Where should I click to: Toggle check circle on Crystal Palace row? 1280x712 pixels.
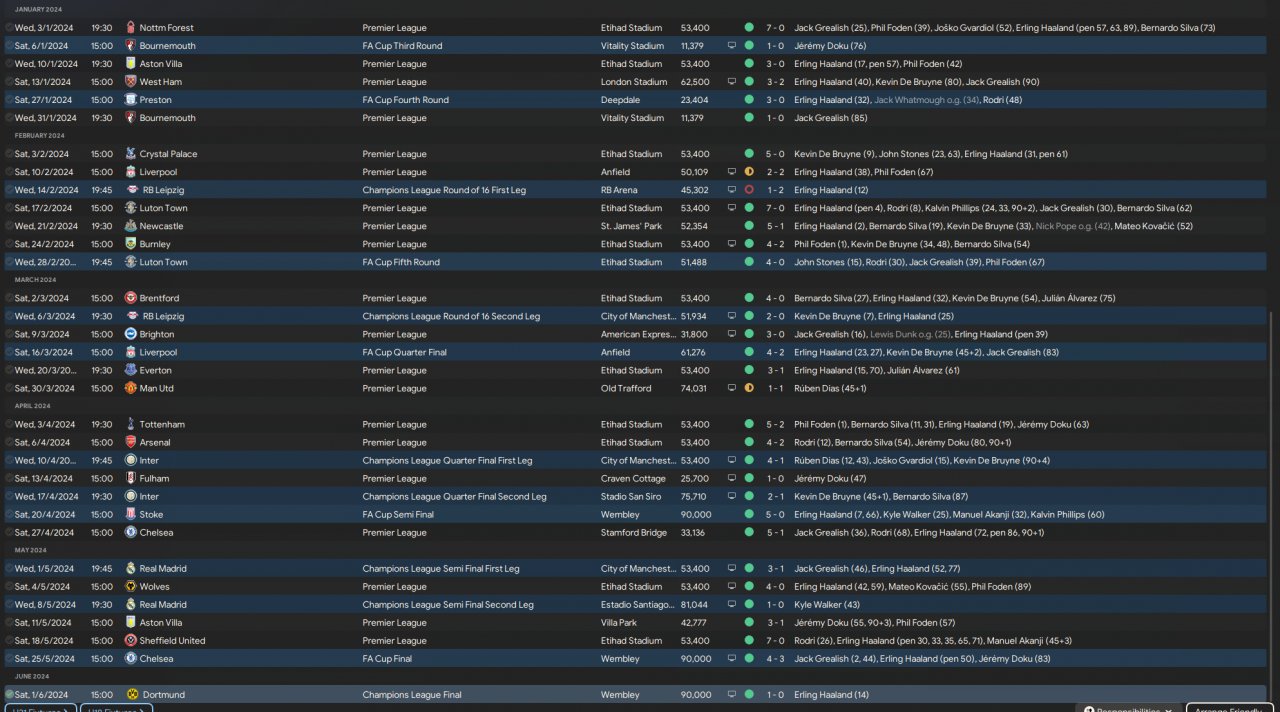click(x=9, y=154)
